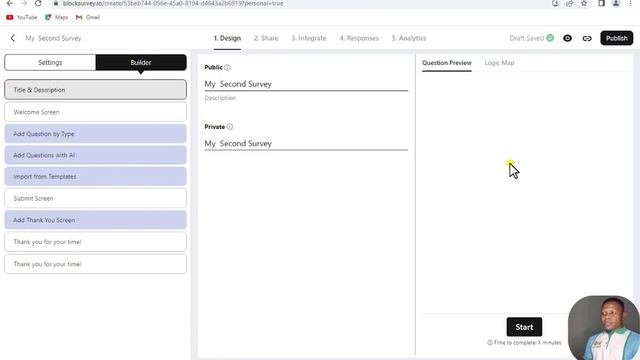Image resolution: width=640 pixels, height=360 pixels.
Task: Share this page via browser share icon
Action: [x=569, y=3]
